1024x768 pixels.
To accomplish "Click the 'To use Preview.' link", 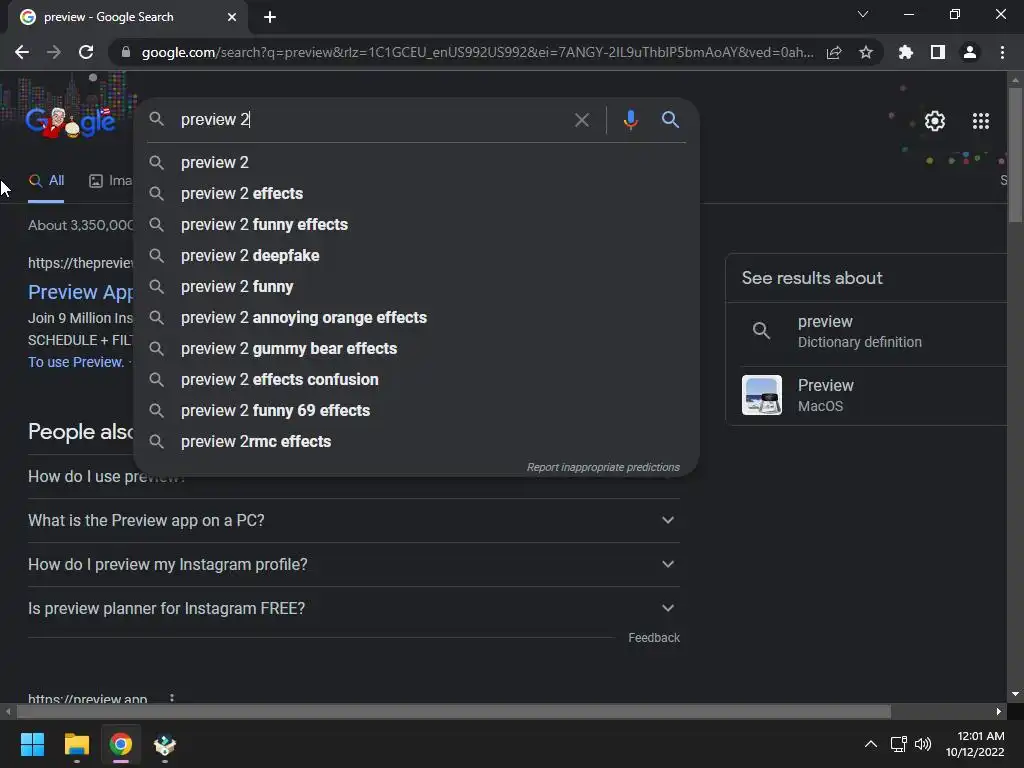I will point(76,362).
